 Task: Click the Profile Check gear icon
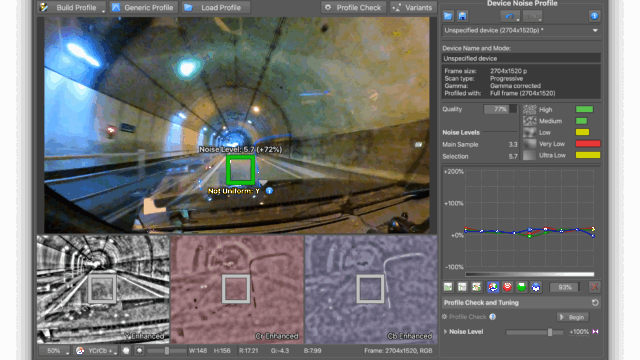point(445,317)
